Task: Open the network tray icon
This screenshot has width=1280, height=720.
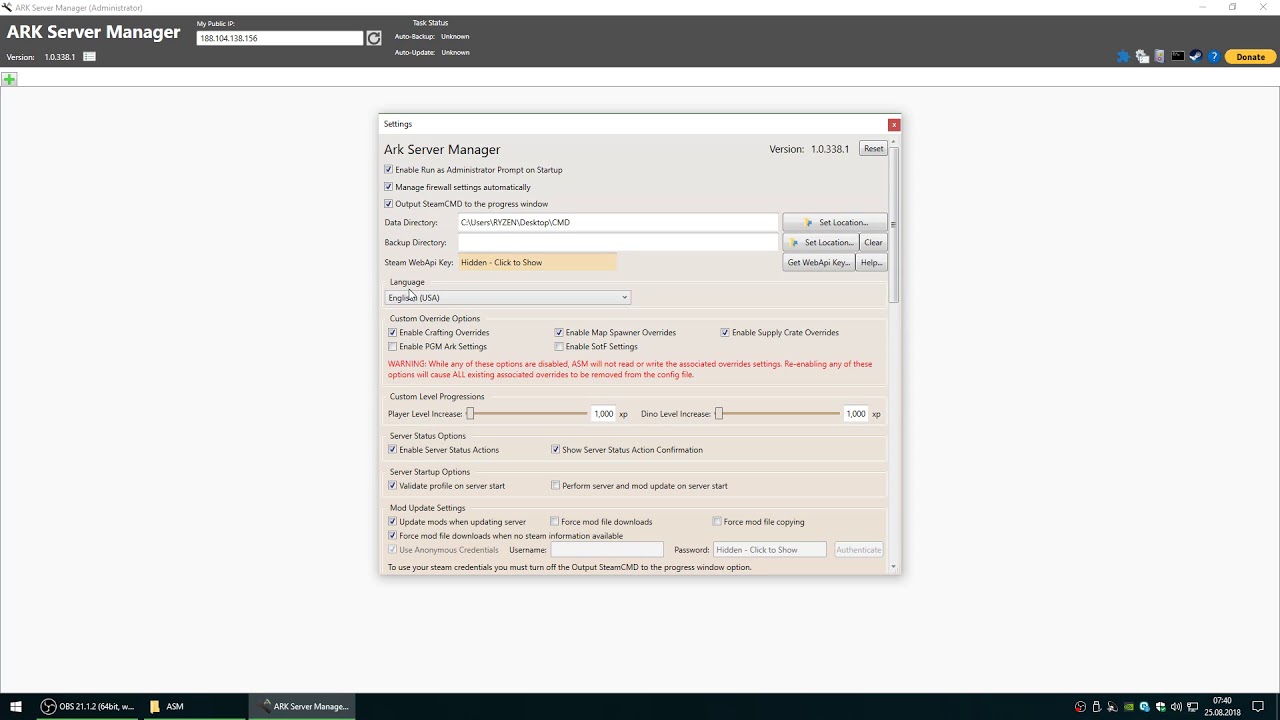Action: 1192,707
